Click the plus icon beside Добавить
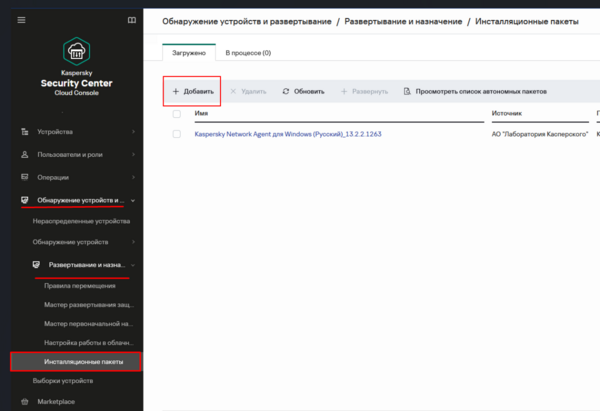Image resolution: width=600 pixels, height=411 pixels. [x=176, y=91]
